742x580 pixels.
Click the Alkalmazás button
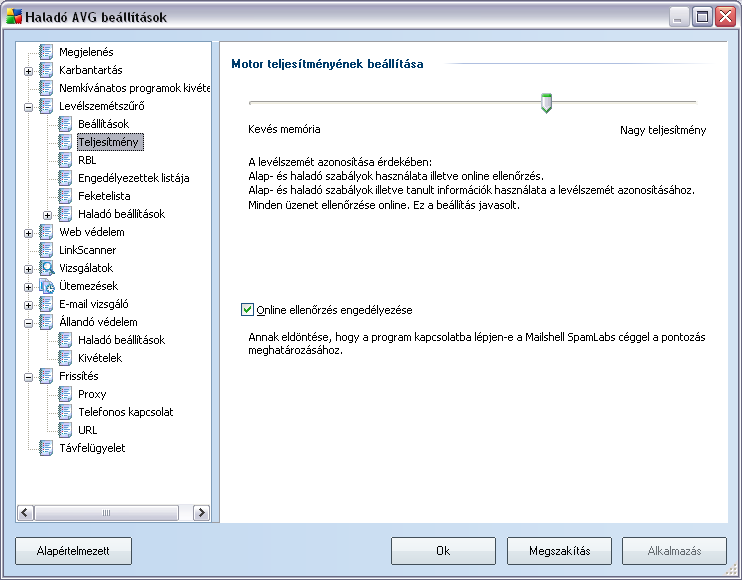point(674,551)
